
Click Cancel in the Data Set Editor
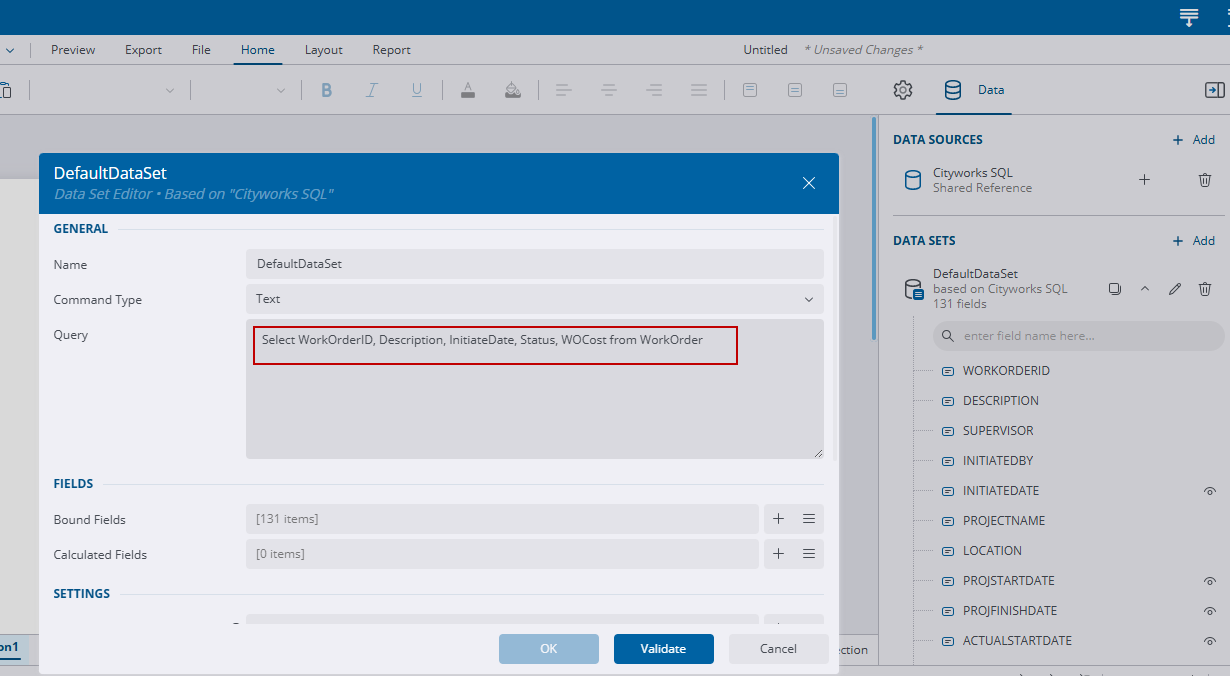(x=778, y=648)
